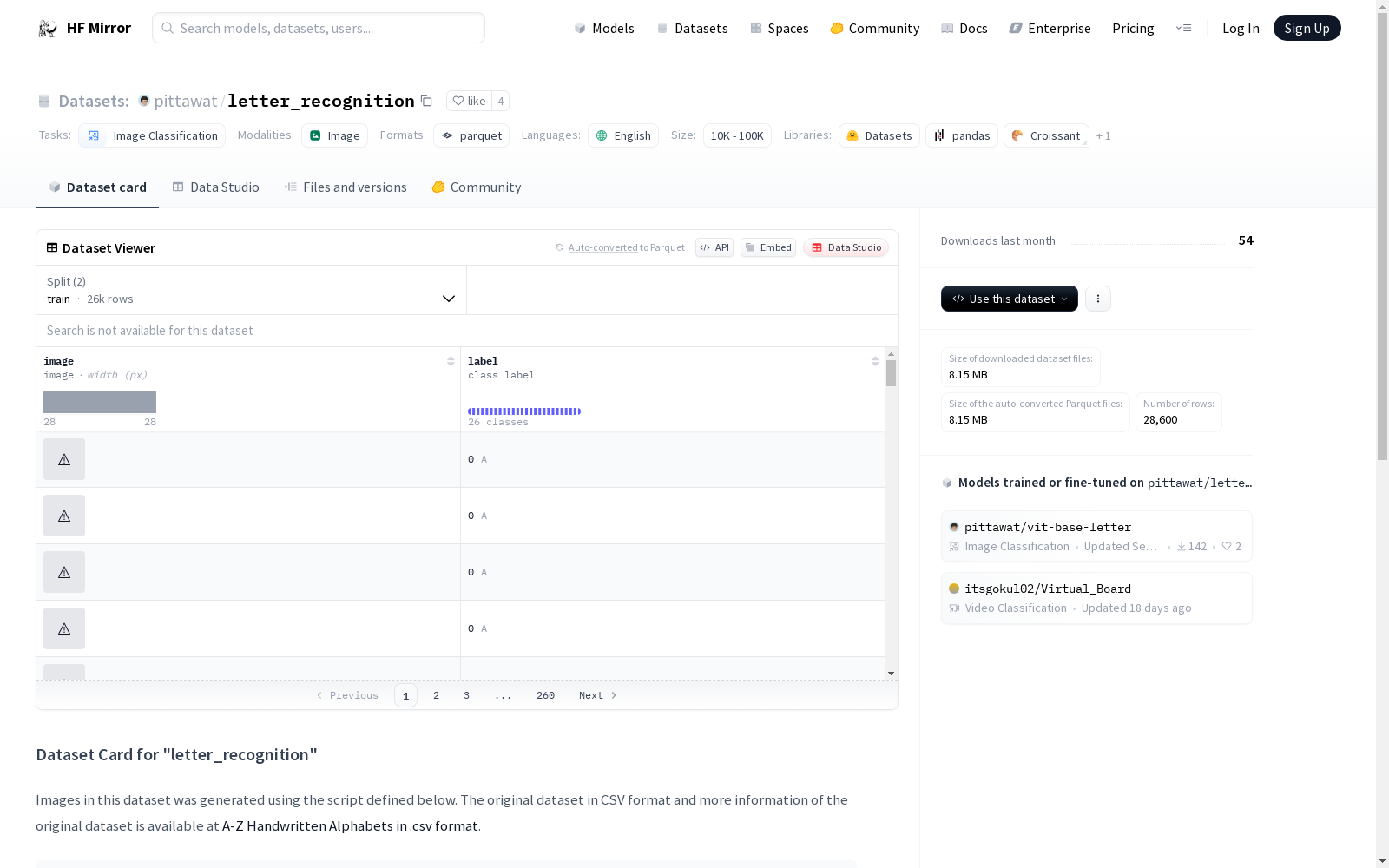
Task: Click the Previous page button
Action: pos(347,695)
